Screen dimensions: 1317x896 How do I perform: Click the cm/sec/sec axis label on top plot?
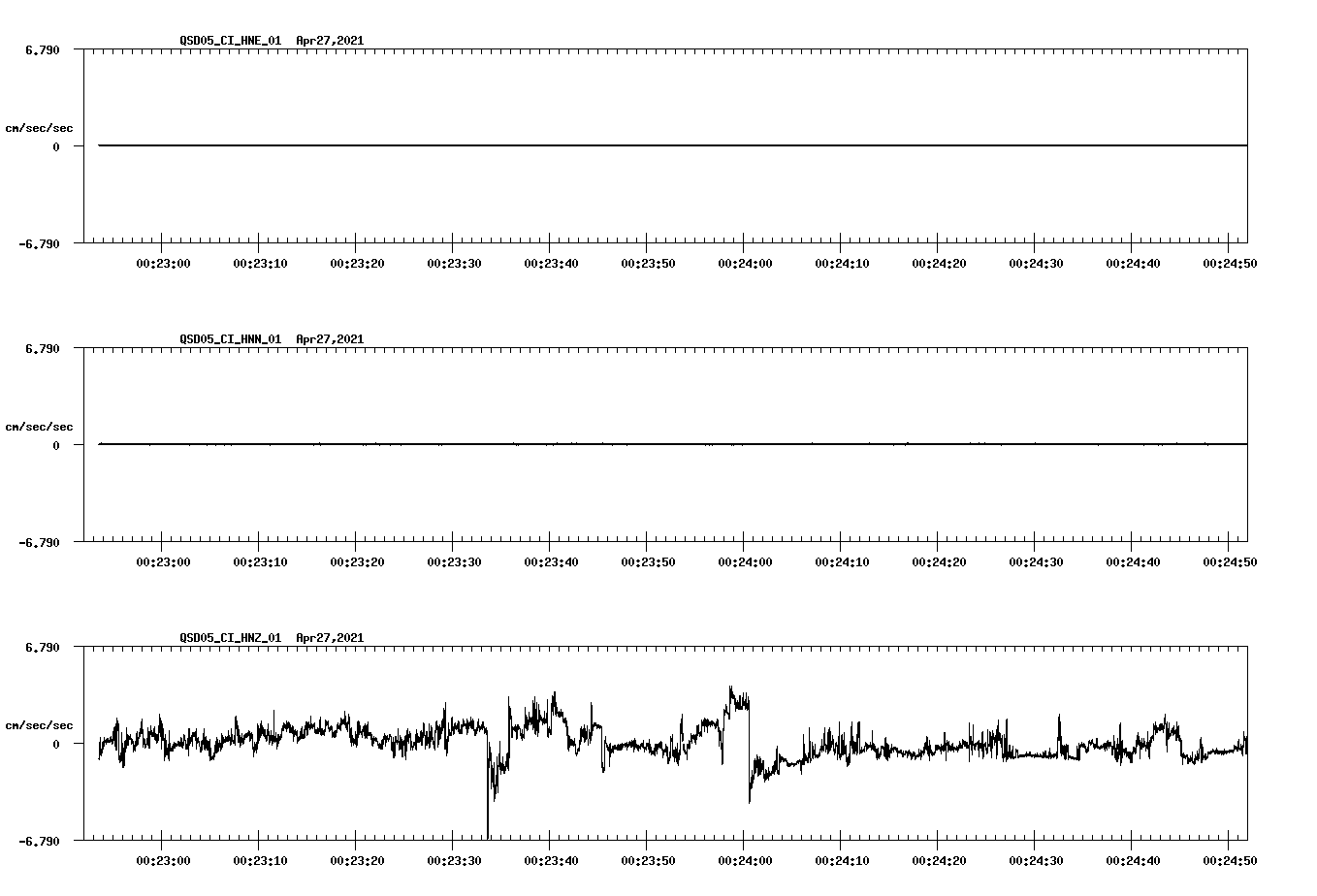coord(39,125)
